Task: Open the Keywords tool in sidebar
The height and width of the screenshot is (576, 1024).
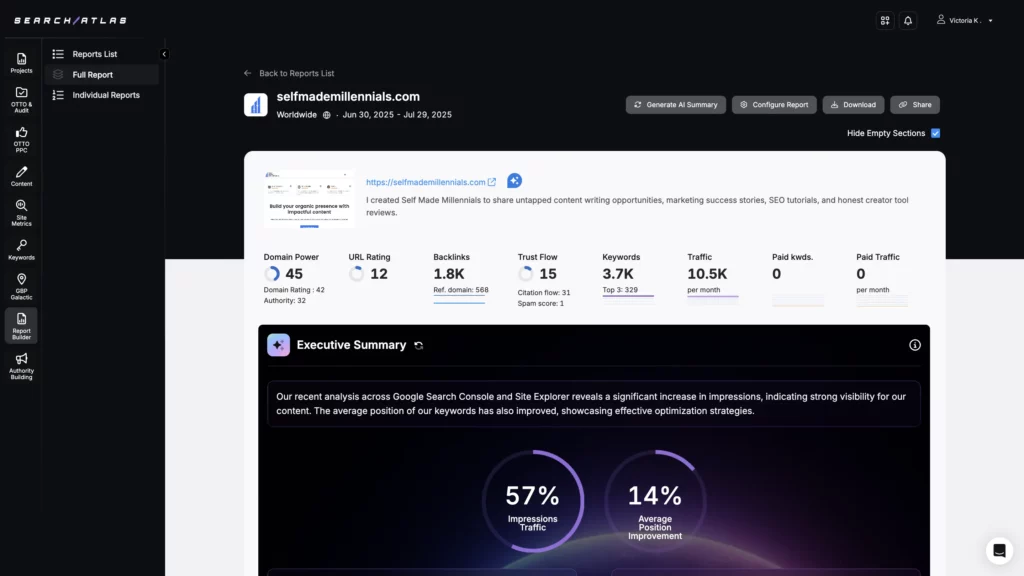Action: tap(20, 250)
